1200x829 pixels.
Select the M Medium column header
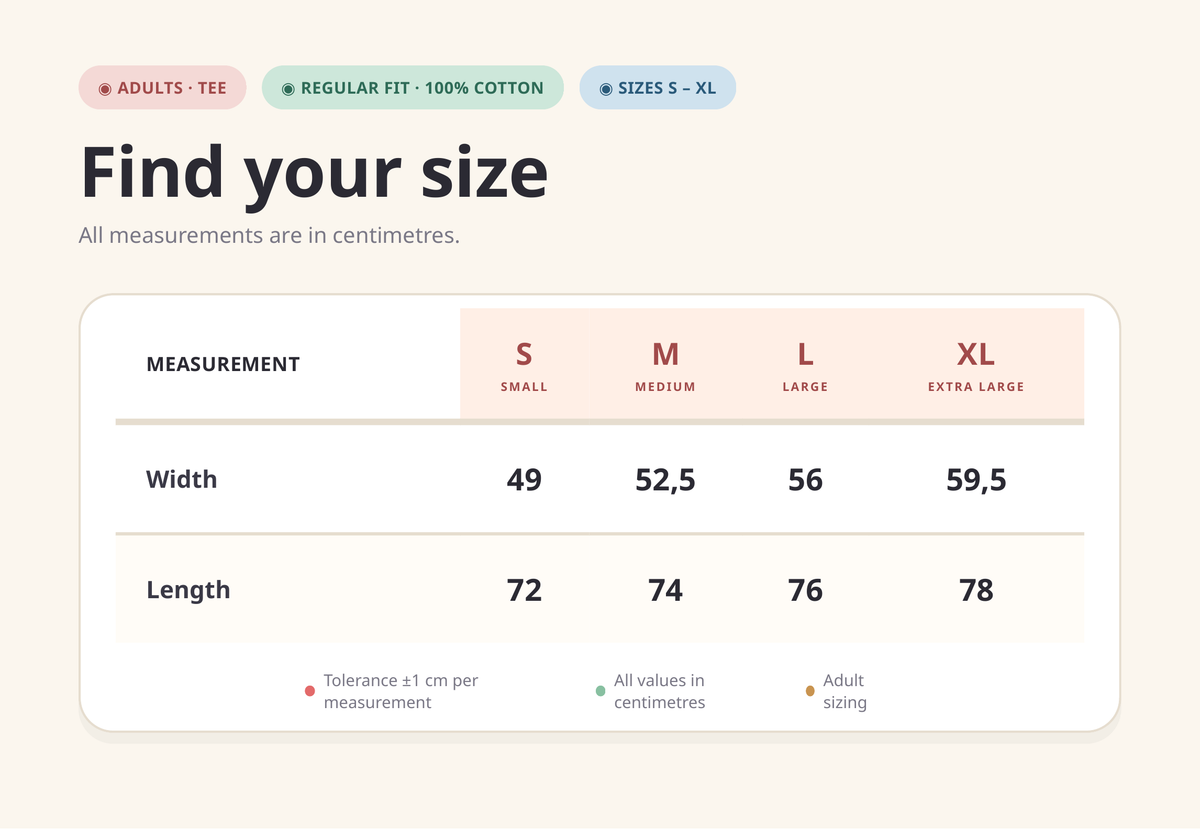pyautogui.click(x=665, y=365)
